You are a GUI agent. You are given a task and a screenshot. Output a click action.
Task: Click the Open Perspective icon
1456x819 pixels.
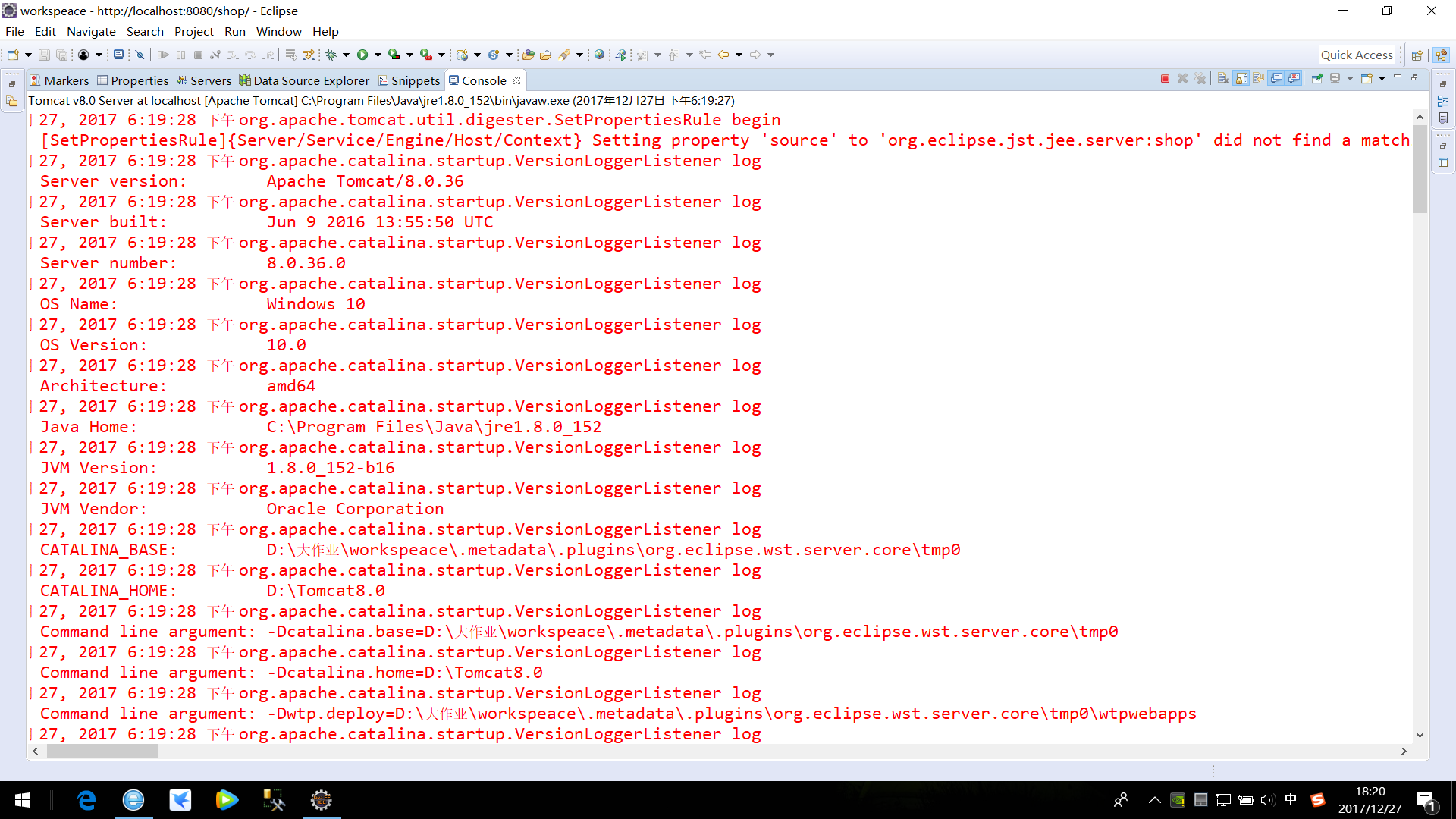pos(1417,55)
